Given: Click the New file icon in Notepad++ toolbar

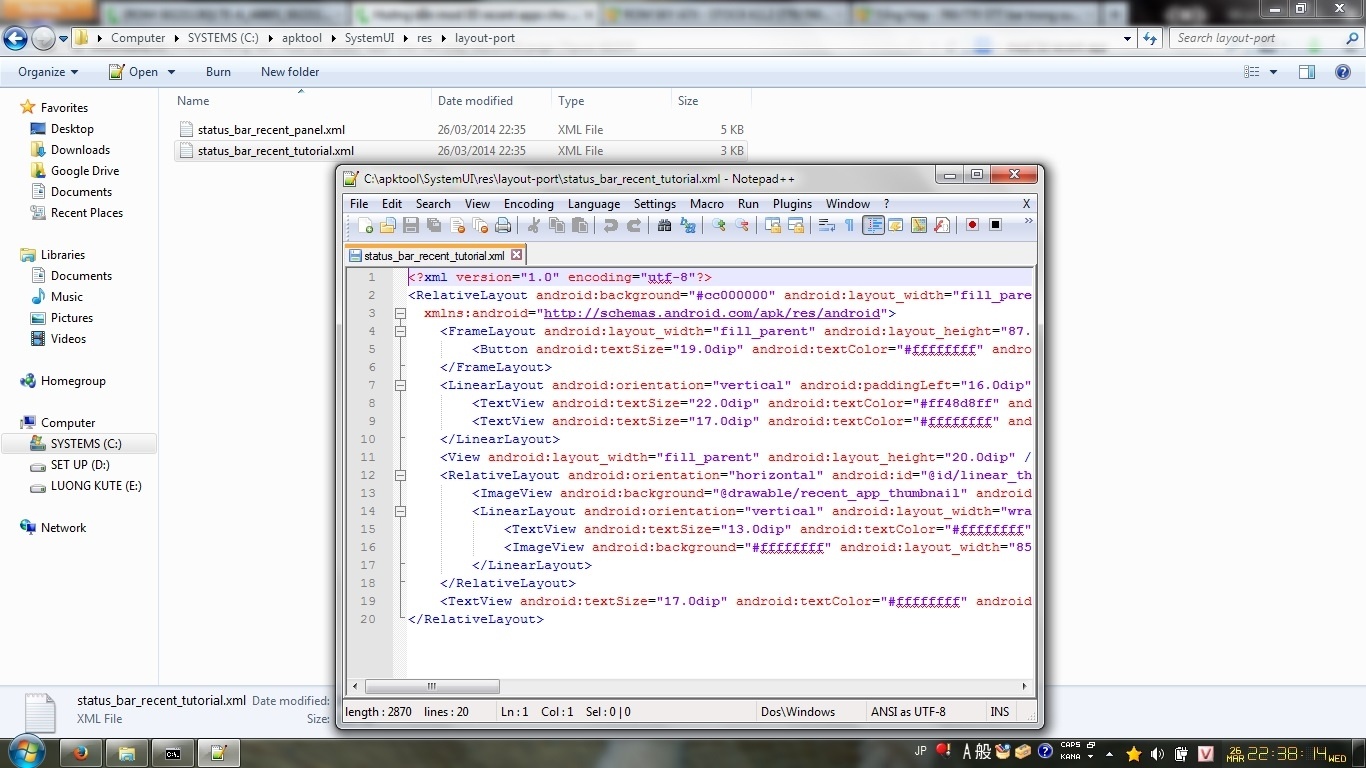Looking at the screenshot, I should click(x=365, y=226).
